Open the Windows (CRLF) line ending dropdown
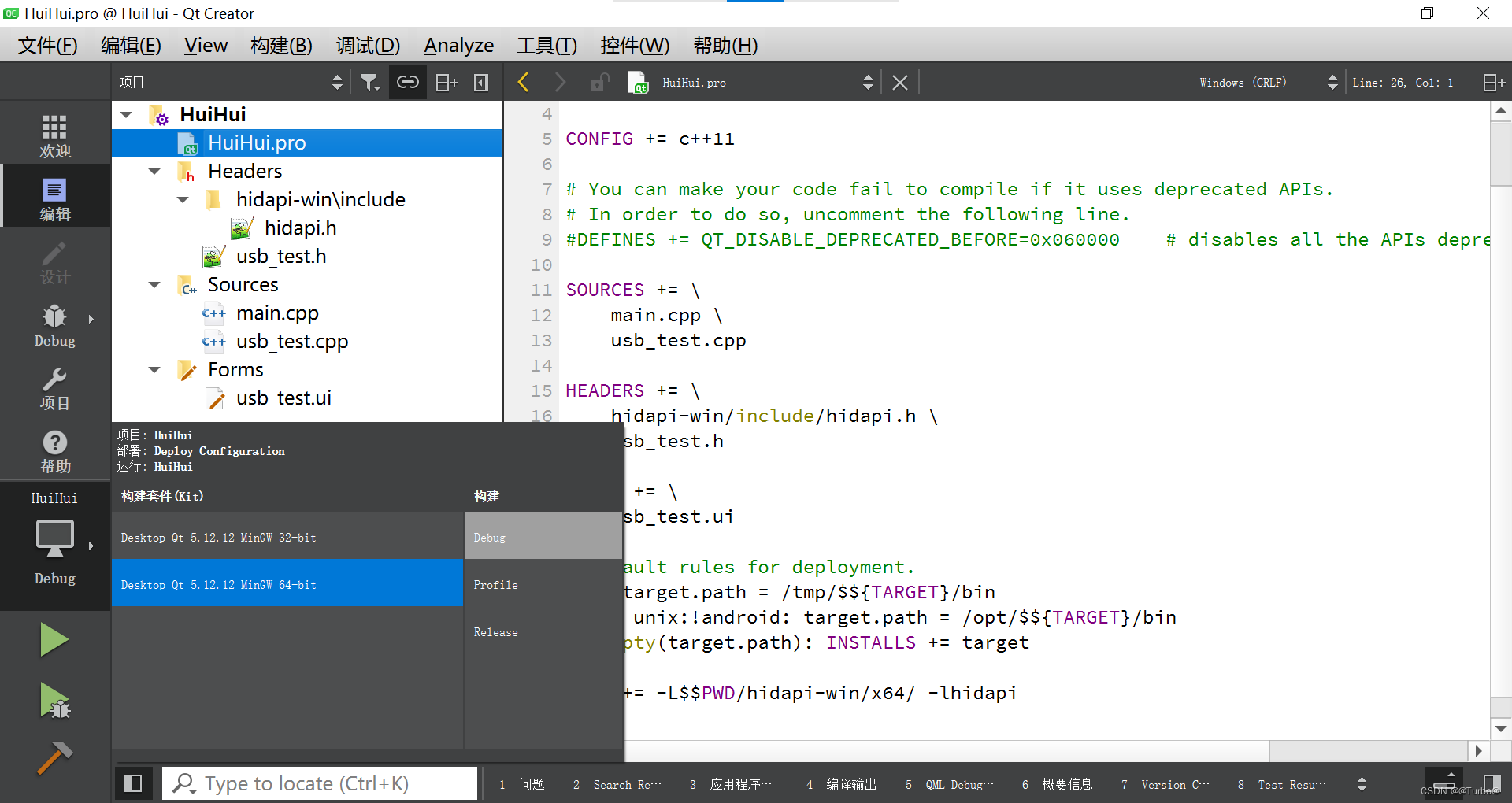This screenshot has width=1512, height=803. (1268, 82)
